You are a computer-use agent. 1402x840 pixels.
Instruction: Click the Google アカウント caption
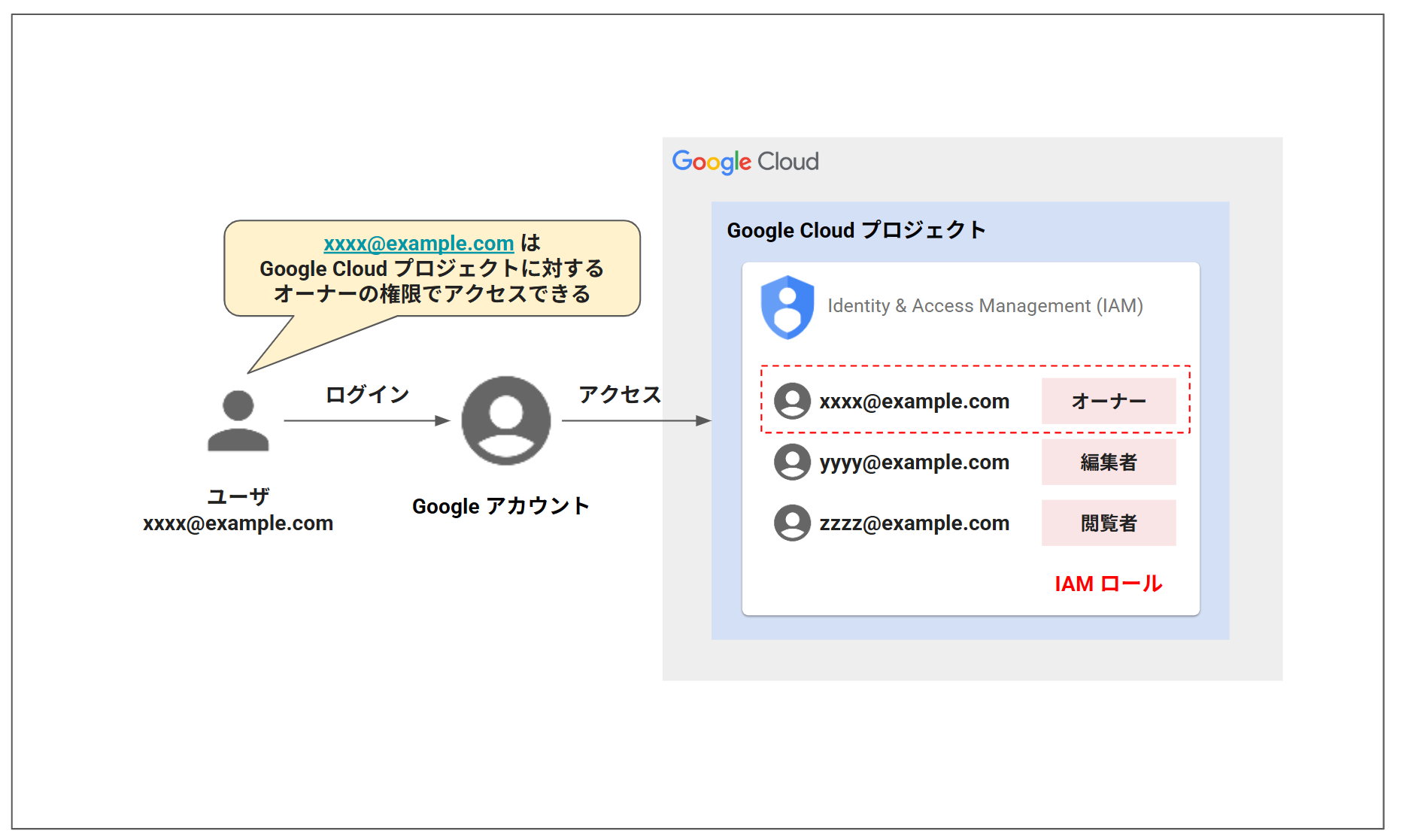pos(500,506)
